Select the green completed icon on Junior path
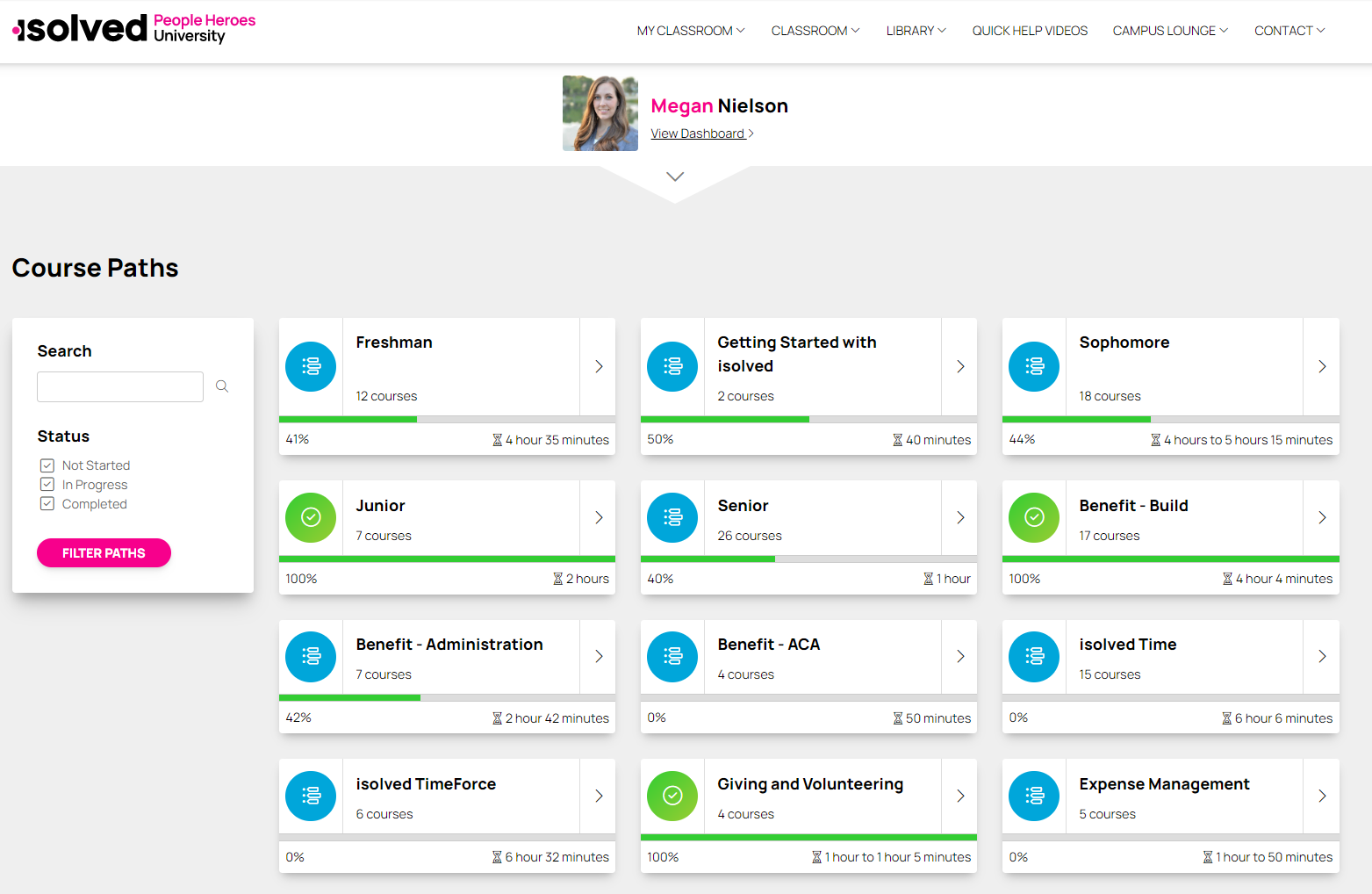Screen dimensions: 1372x894 pos(311,517)
